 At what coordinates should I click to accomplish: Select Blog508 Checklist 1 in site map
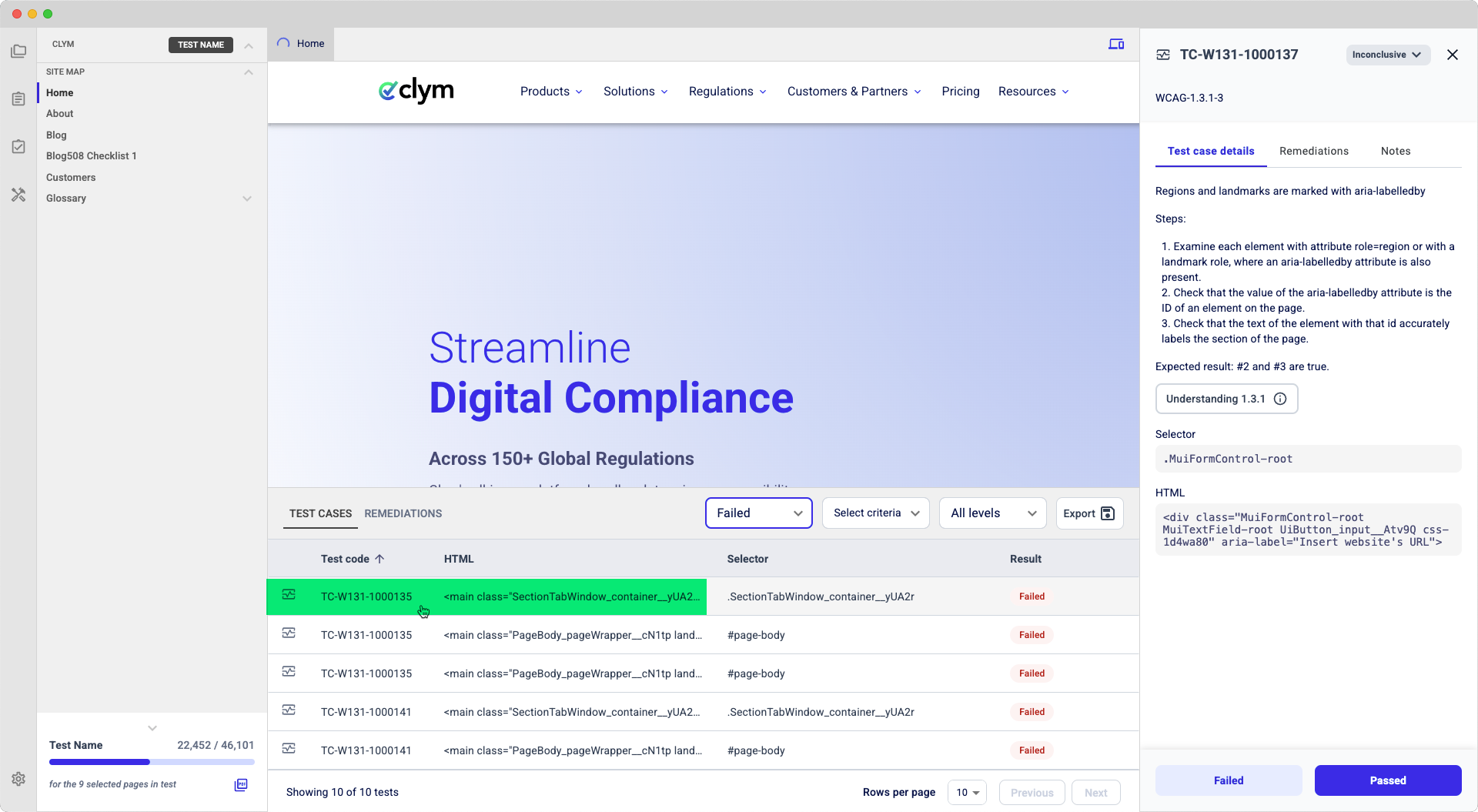(x=92, y=156)
